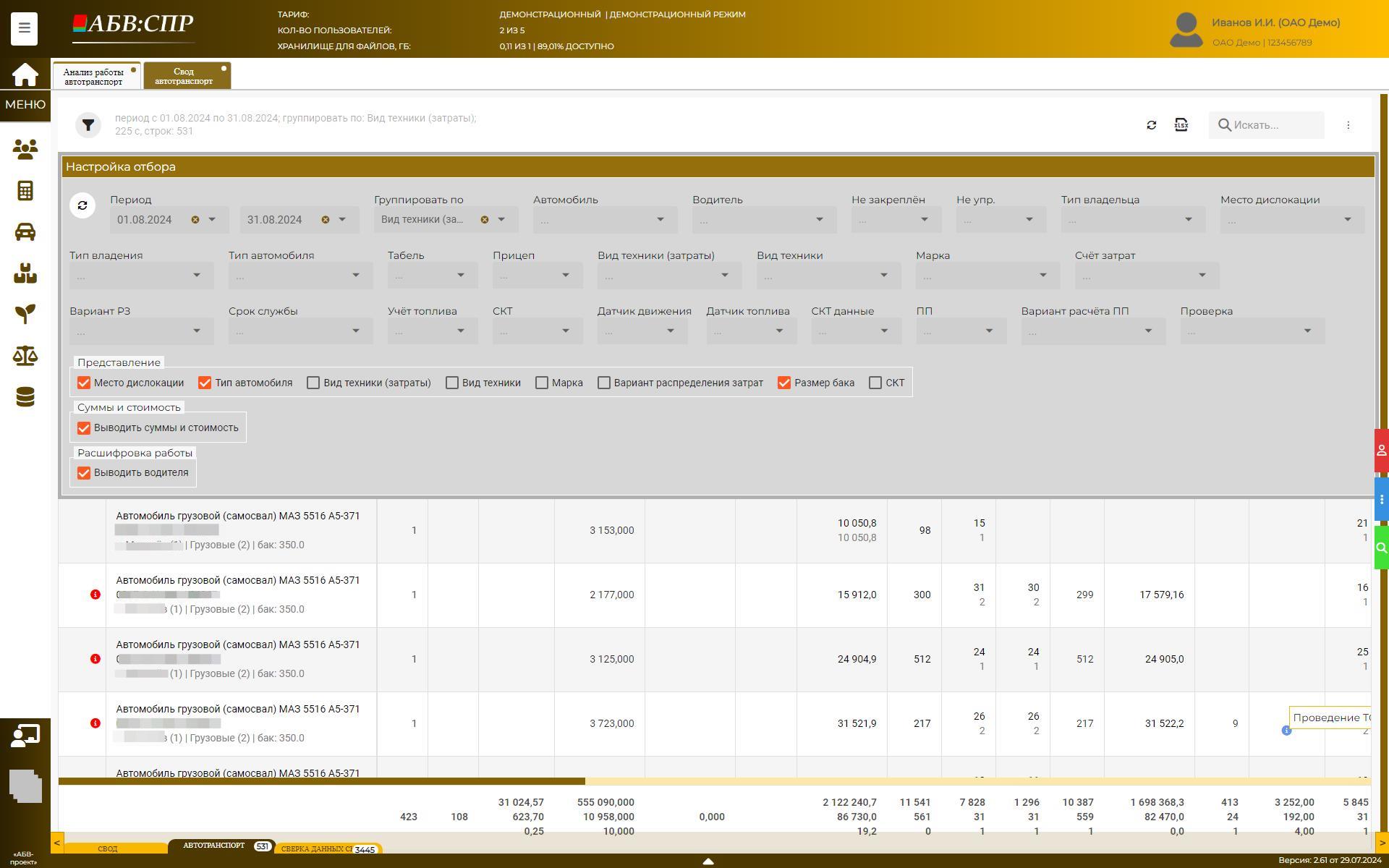Screen dimensions: 1389x868
Task: Click the hamburger menu icon
Action: 24,28
